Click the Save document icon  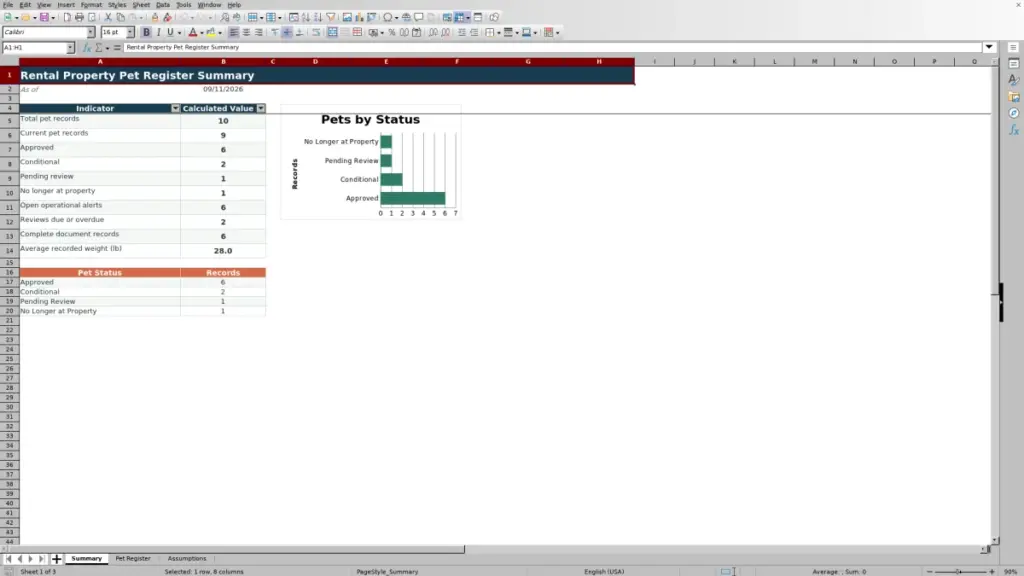(44, 17)
